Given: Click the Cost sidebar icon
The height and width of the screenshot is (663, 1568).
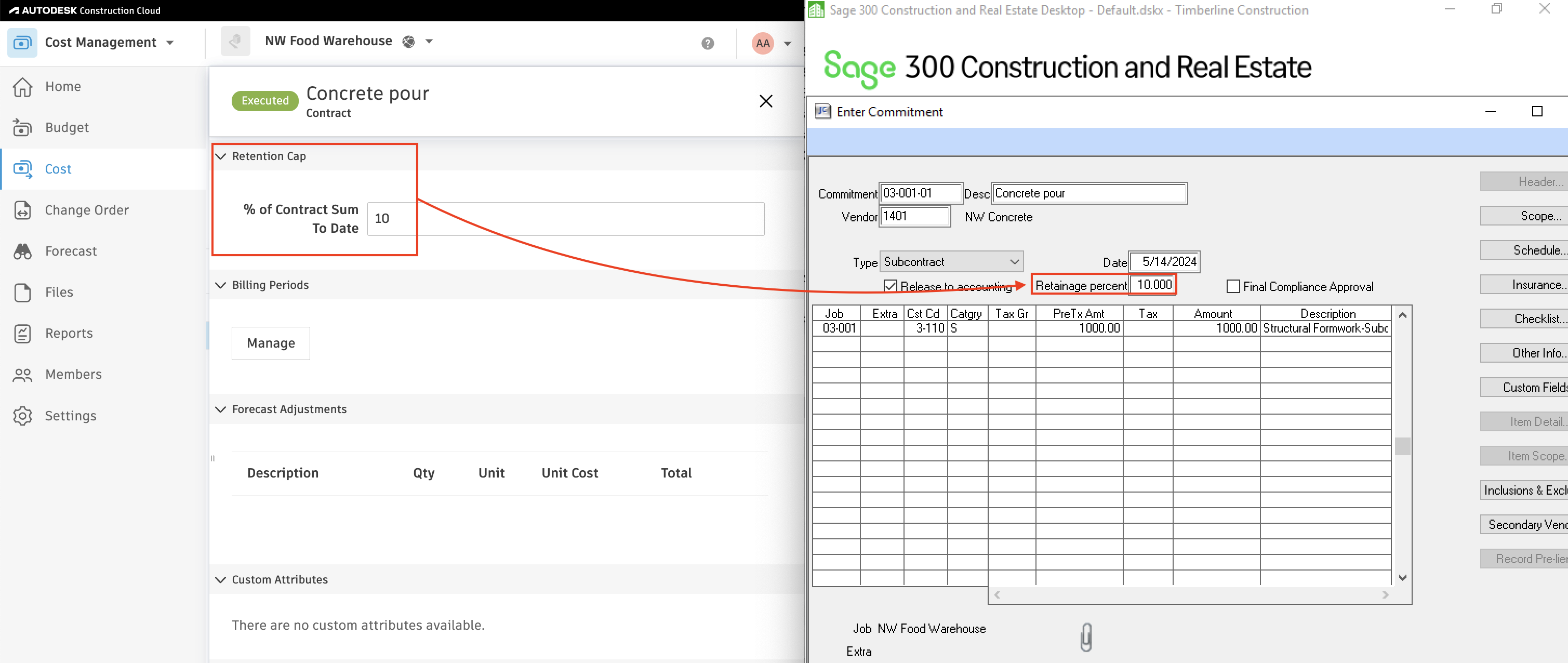Looking at the screenshot, I should 22,169.
